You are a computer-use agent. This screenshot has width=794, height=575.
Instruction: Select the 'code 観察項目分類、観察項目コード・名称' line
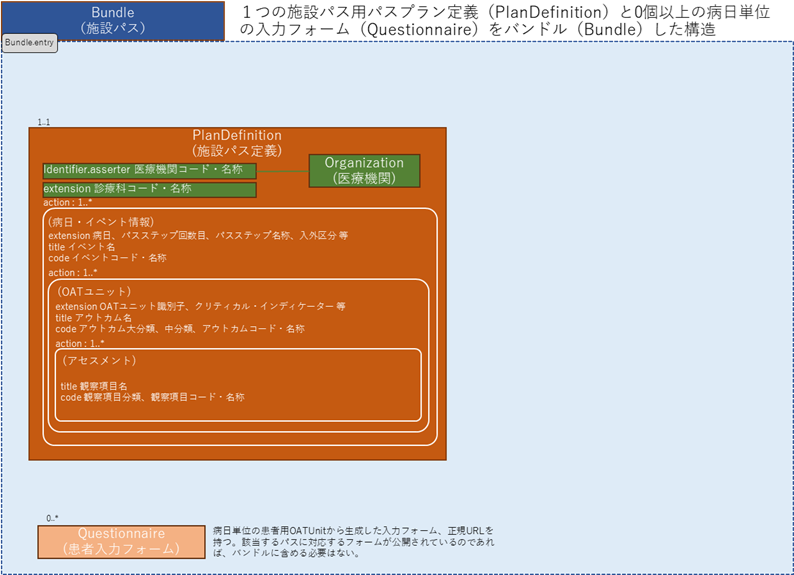(152, 397)
